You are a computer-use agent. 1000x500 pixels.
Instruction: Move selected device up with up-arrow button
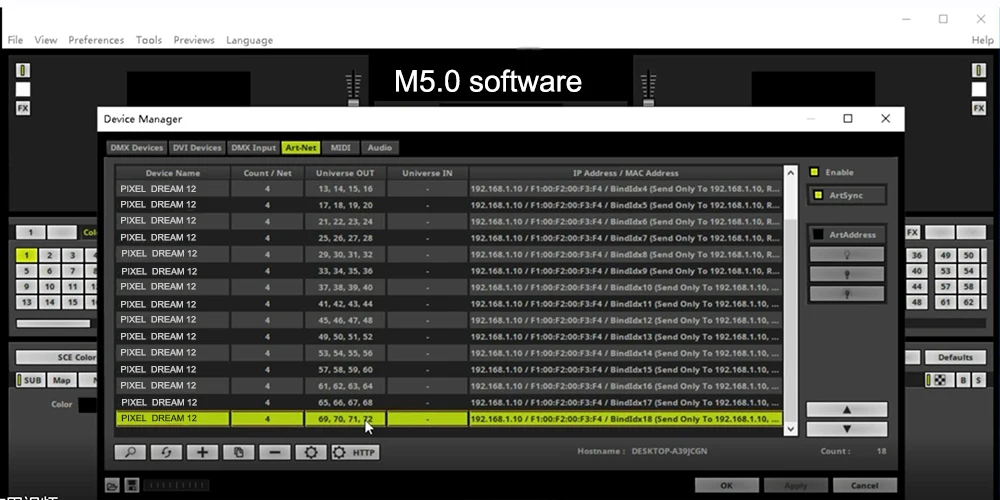[x=847, y=409]
